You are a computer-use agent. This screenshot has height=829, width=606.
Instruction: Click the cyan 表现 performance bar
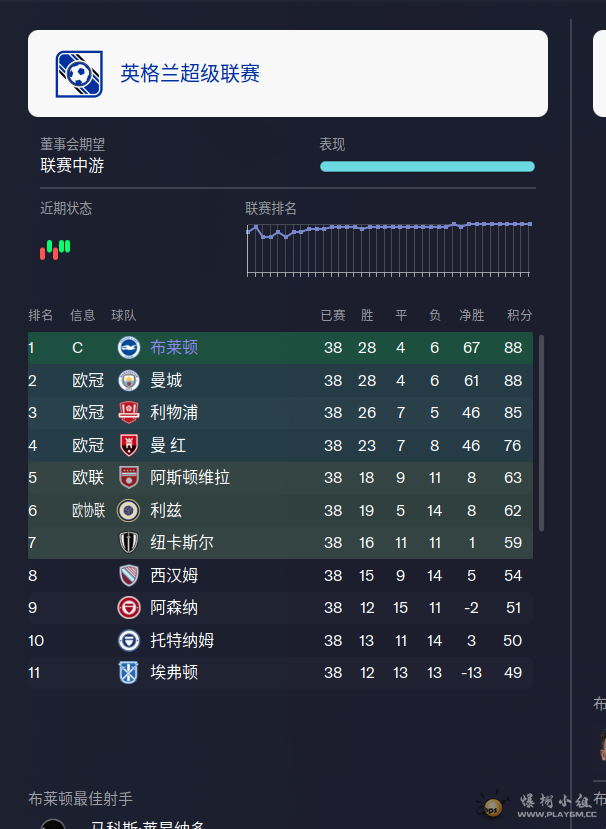(x=427, y=167)
